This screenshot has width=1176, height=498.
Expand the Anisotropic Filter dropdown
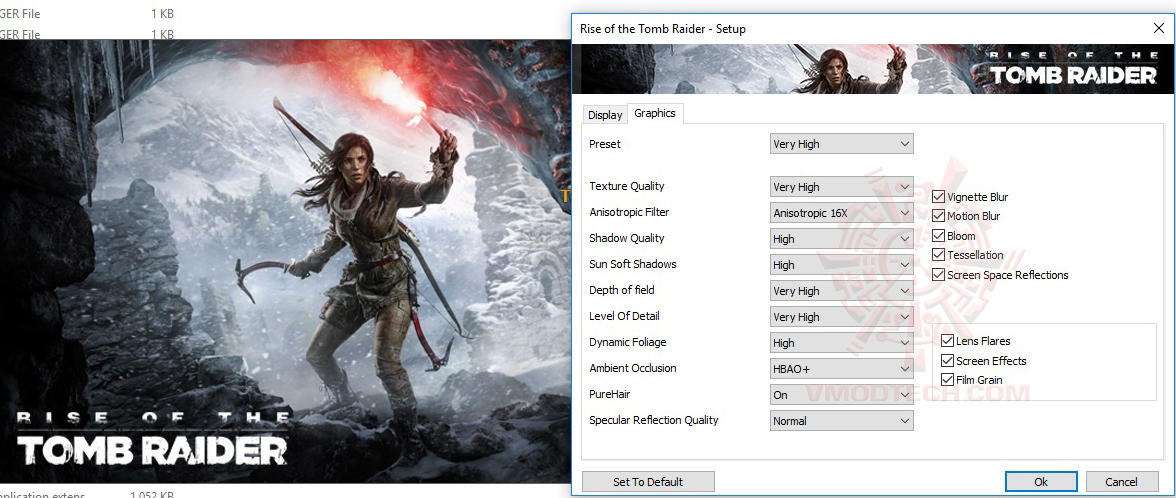tap(842, 213)
